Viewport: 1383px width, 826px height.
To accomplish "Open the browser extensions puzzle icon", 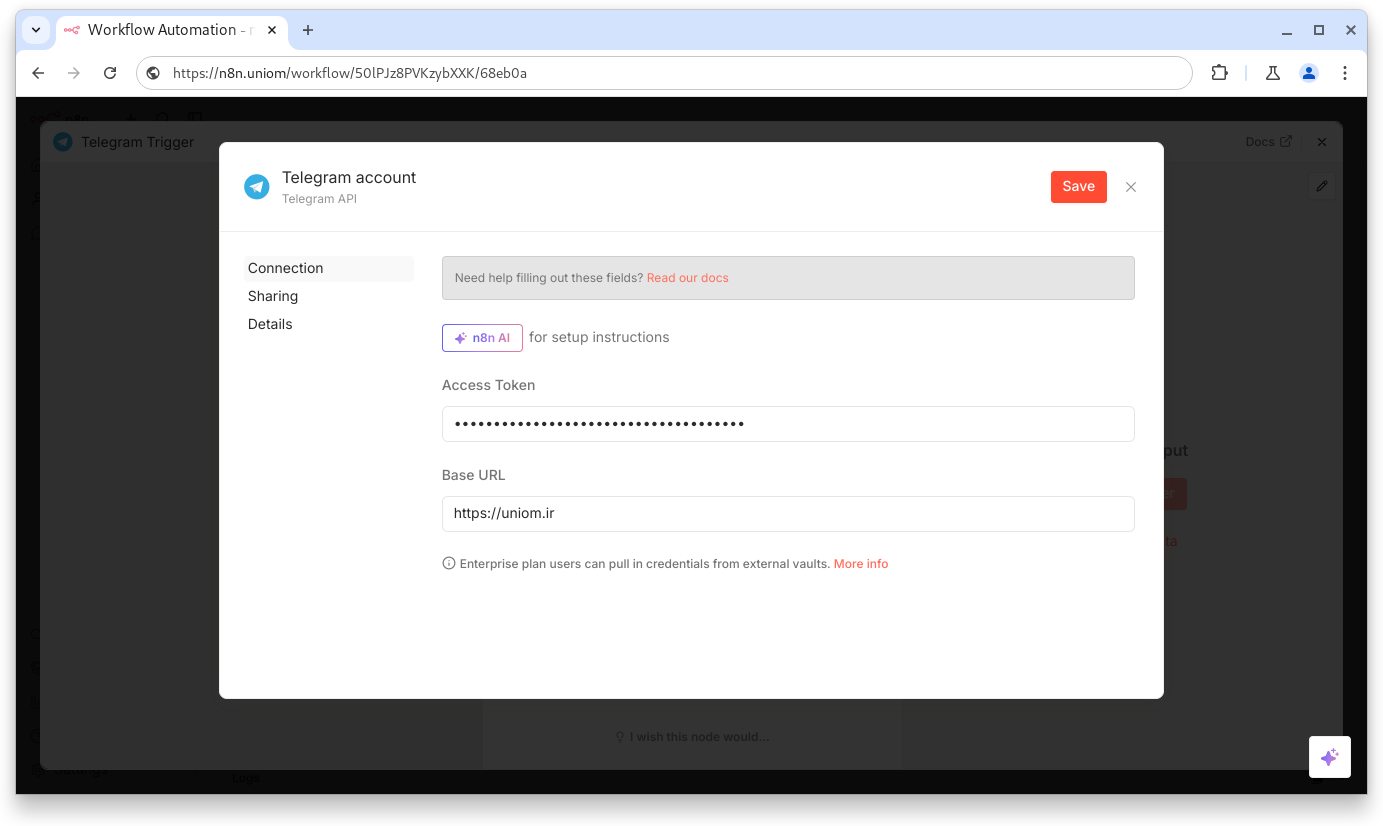I will tap(1219, 73).
